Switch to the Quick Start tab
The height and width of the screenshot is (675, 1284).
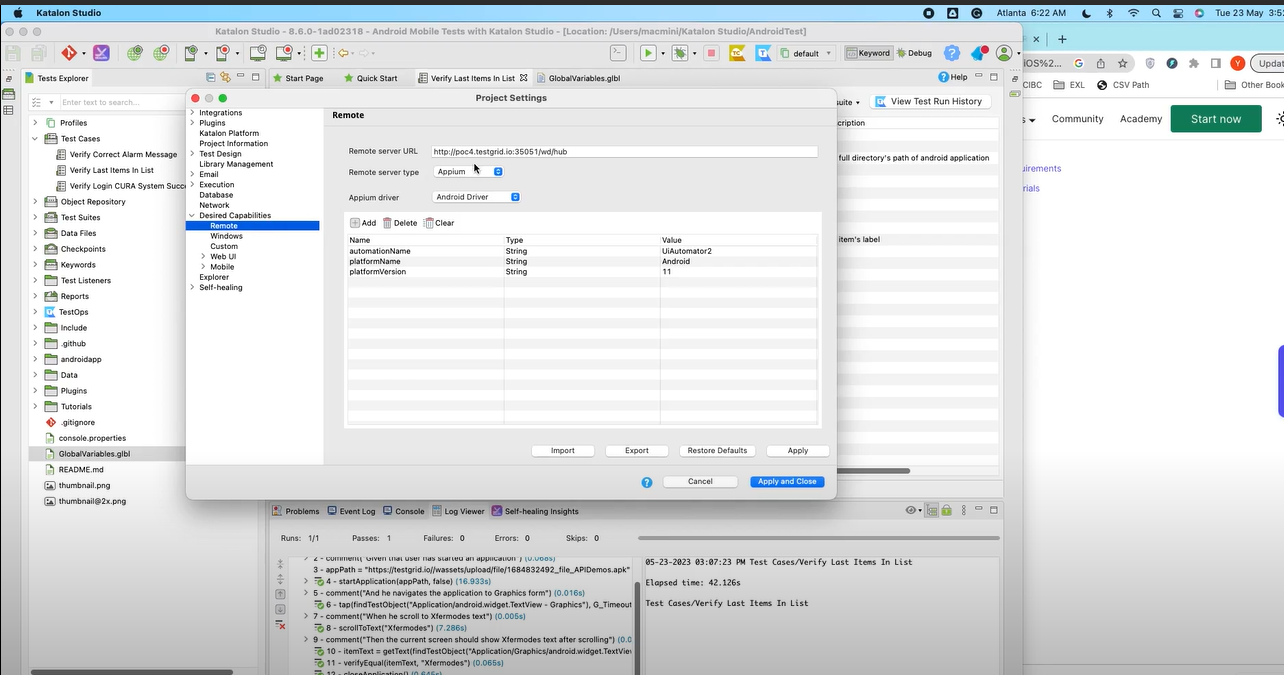coord(370,78)
